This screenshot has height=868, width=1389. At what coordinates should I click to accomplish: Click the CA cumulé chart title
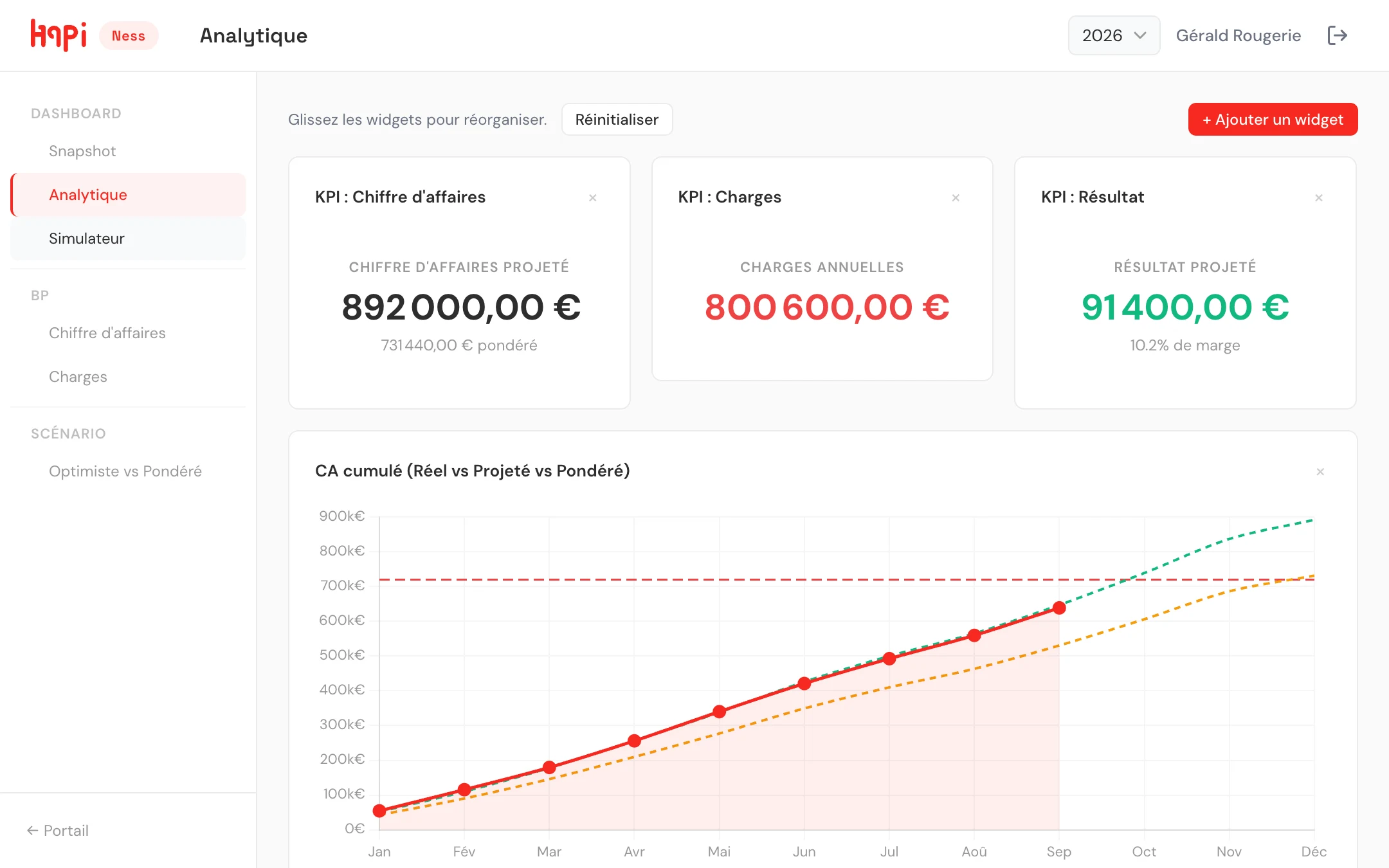tap(473, 471)
